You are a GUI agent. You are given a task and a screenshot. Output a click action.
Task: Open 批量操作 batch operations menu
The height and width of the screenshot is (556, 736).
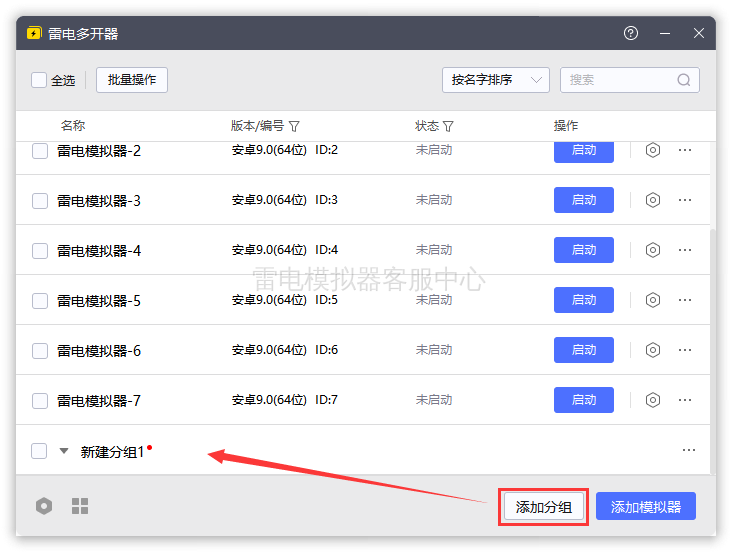pos(132,80)
